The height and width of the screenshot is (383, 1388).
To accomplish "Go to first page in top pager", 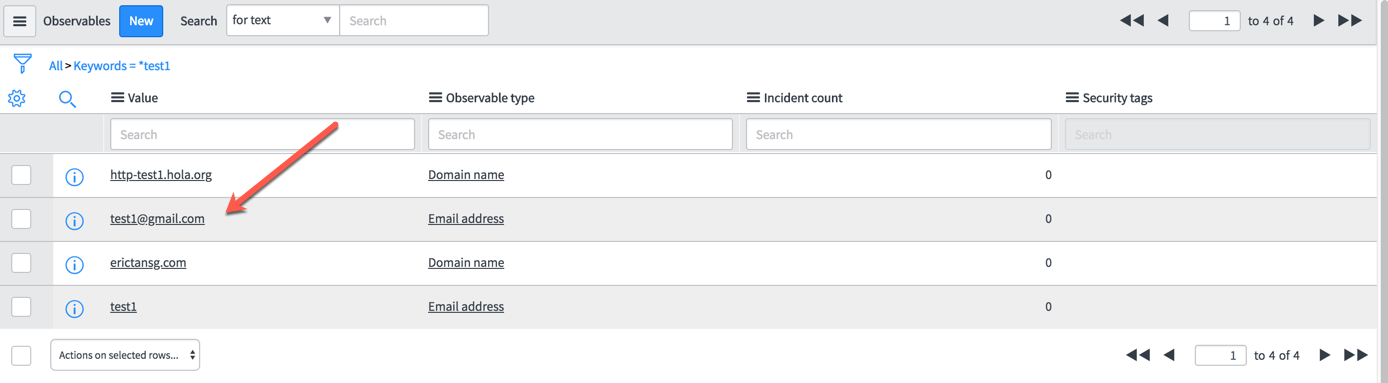I will [1132, 21].
